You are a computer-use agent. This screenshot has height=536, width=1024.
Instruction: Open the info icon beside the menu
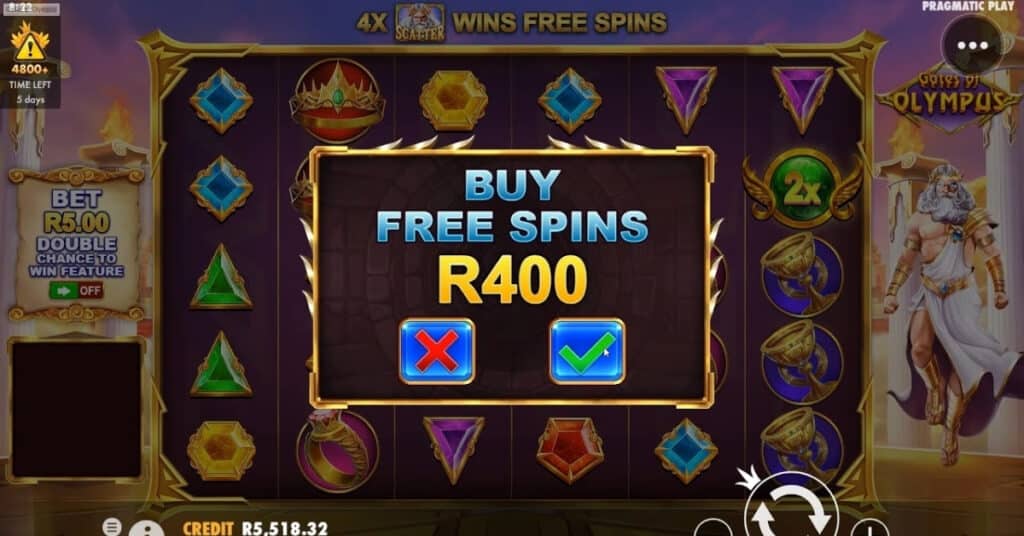[x=146, y=529]
